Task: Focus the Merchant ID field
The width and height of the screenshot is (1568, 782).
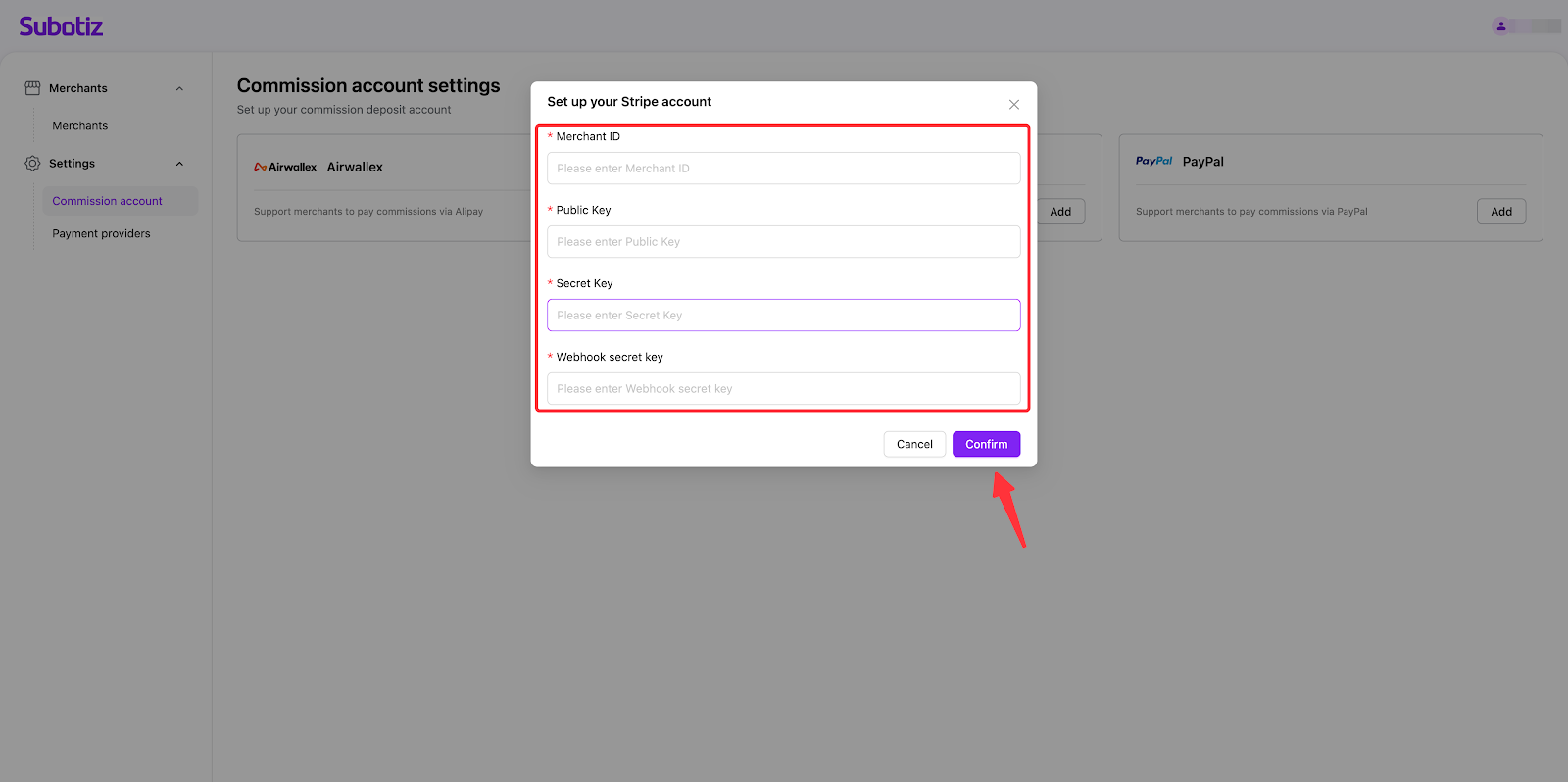Action: pyautogui.click(x=783, y=169)
